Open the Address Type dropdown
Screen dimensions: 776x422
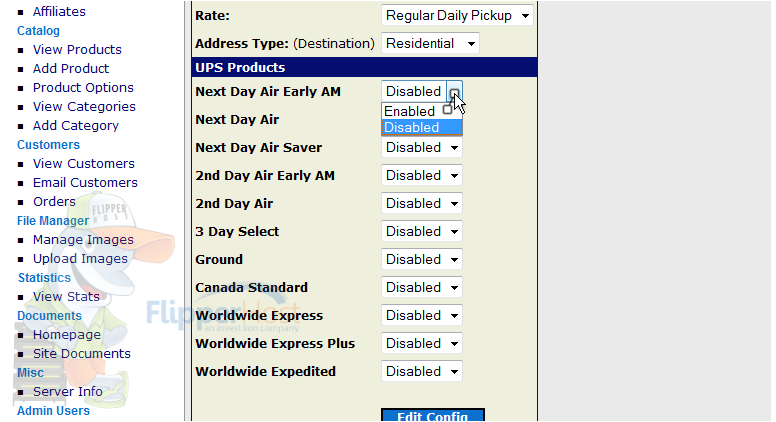(430, 44)
